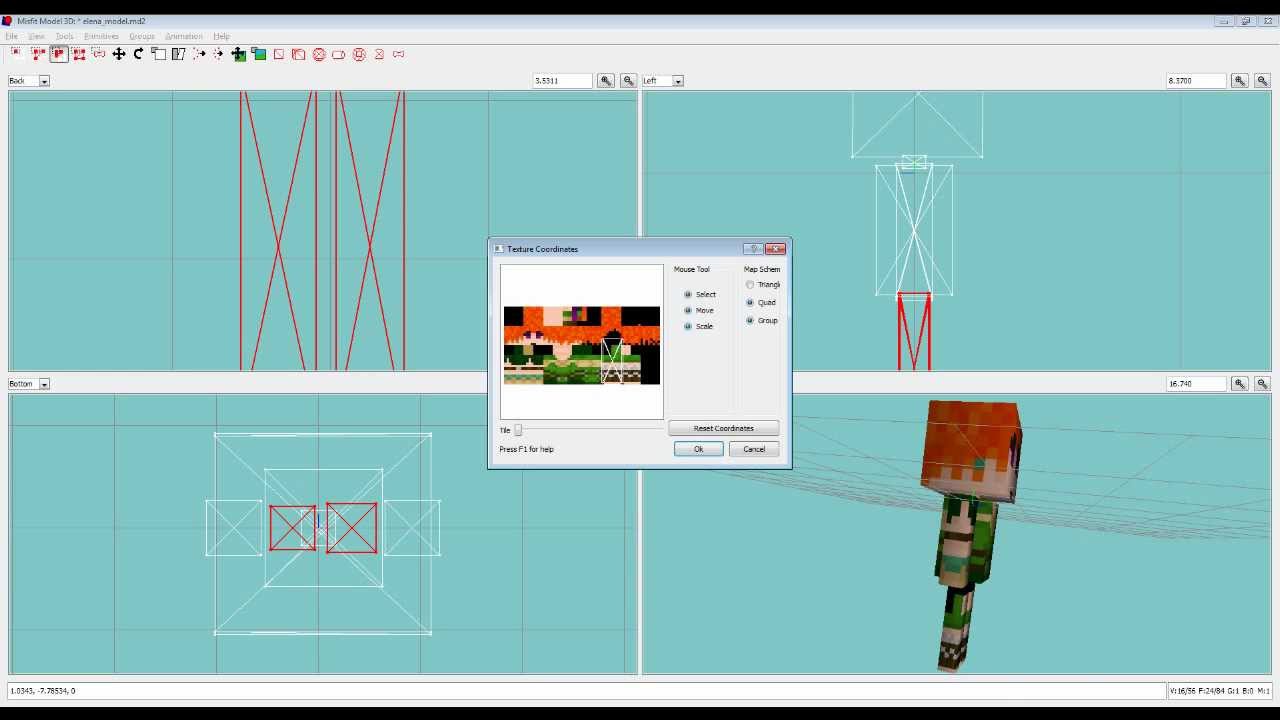Click the skin texture image in dialog
This screenshot has height=720, width=1280.
point(582,346)
